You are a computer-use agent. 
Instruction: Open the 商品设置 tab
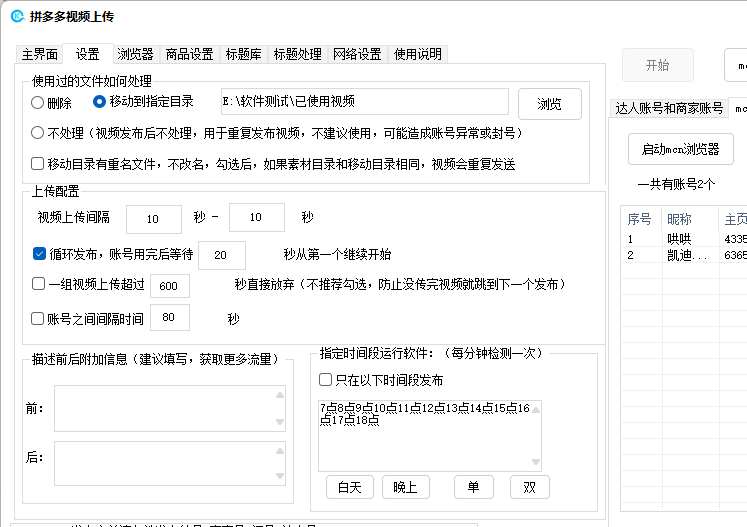pos(190,54)
